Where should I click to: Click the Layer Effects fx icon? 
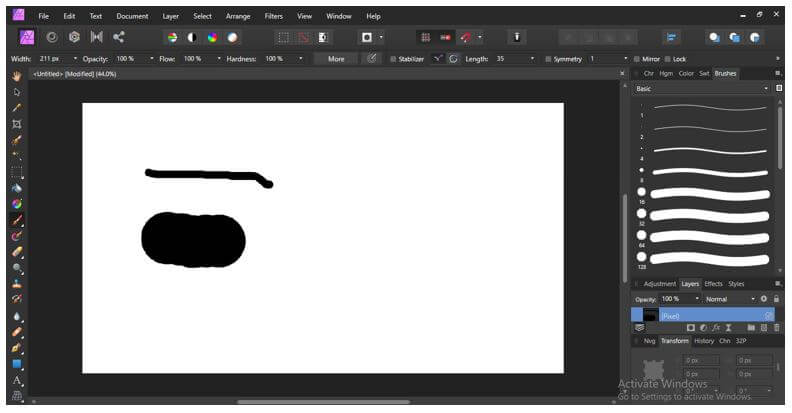[x=716, y=328]
